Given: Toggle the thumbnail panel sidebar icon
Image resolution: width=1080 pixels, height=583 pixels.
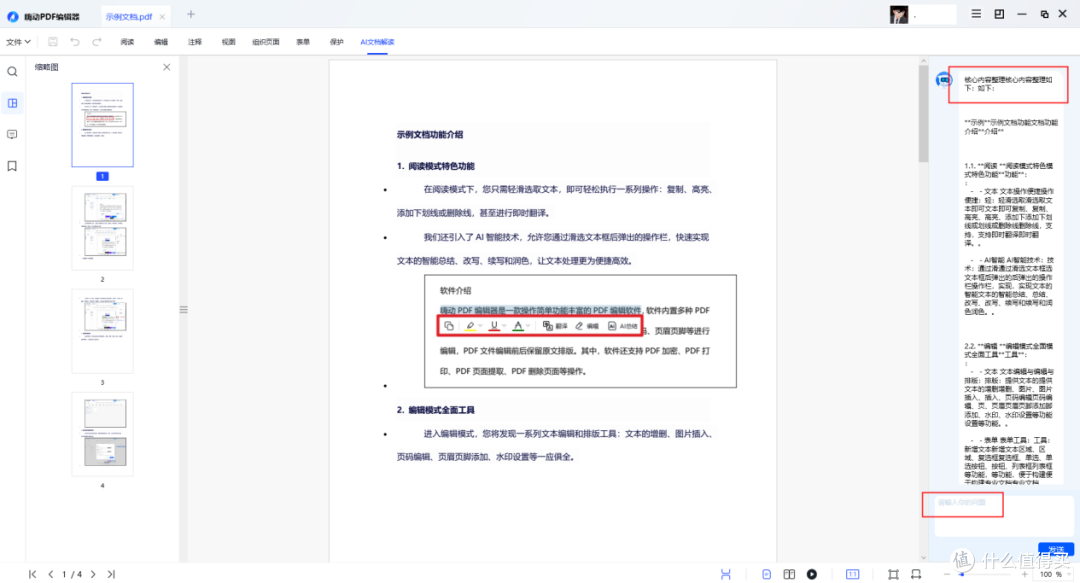Looking at the screenshot, I should (12, 103).
